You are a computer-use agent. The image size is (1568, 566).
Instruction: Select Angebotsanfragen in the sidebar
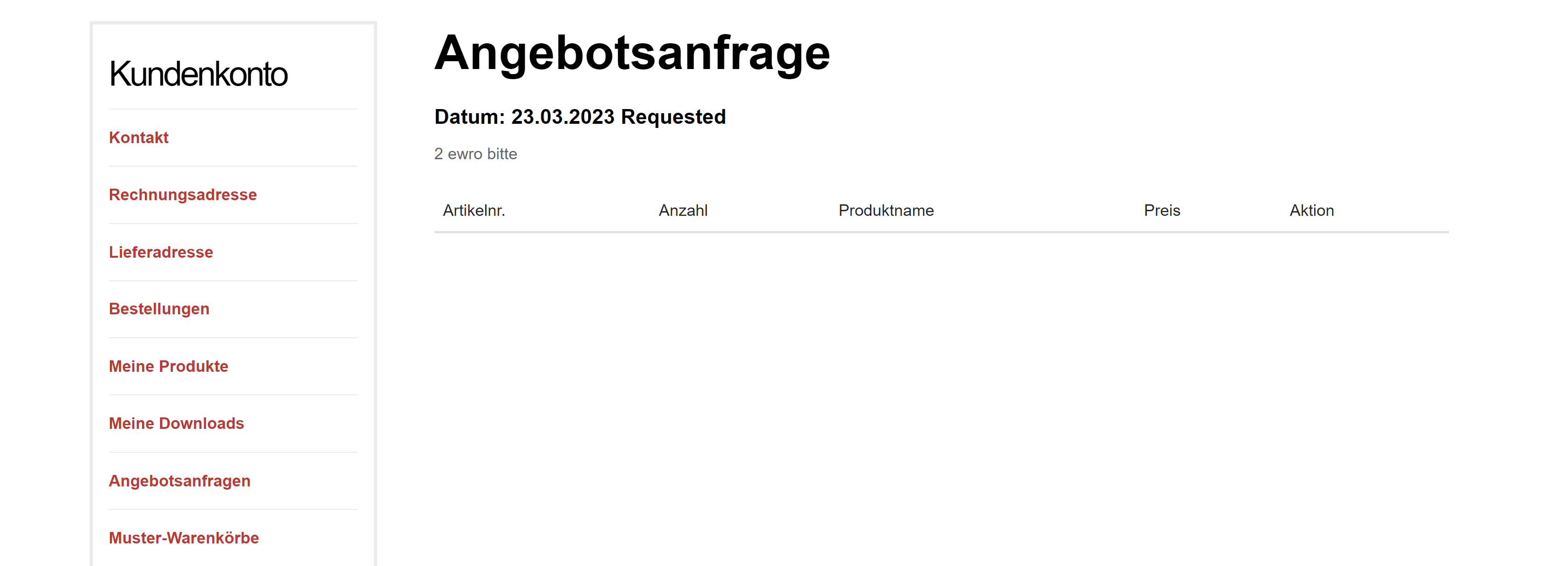[x=180, y=481]
